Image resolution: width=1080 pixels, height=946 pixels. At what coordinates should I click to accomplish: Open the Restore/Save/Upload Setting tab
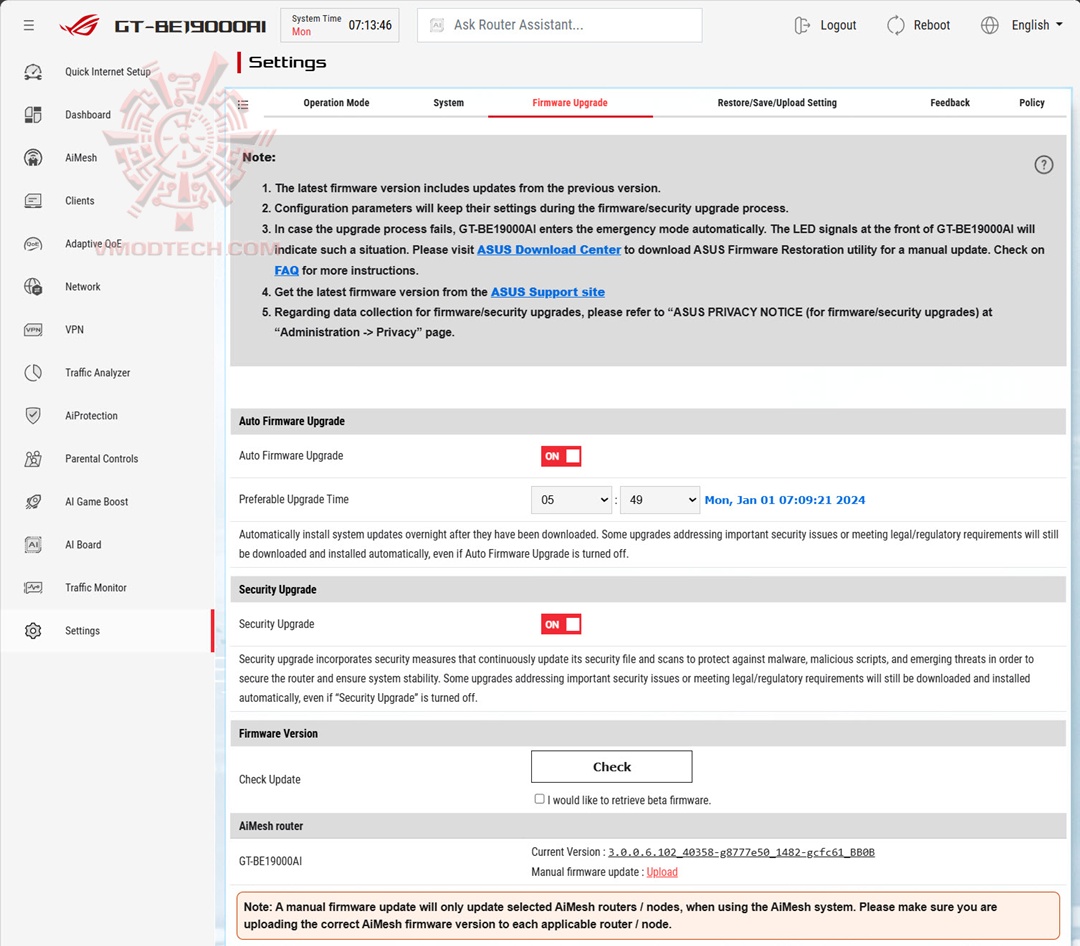pyautogui.click(x=777, y=103)
